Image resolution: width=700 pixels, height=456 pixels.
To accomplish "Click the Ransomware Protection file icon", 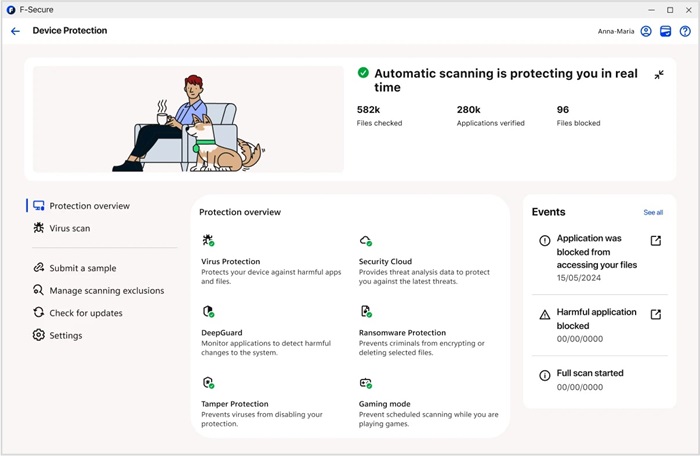I will point(366,311).
